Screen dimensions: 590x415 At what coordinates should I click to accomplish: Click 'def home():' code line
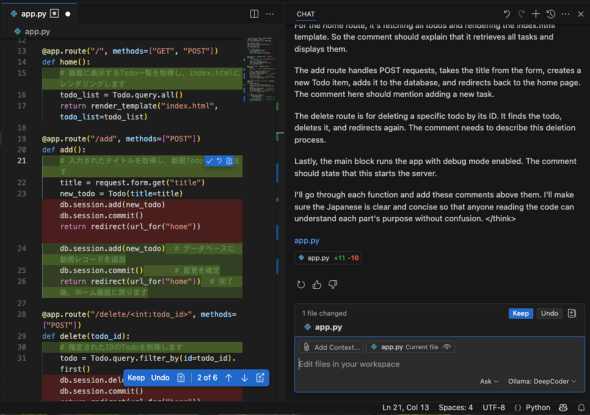coord(66,62)
